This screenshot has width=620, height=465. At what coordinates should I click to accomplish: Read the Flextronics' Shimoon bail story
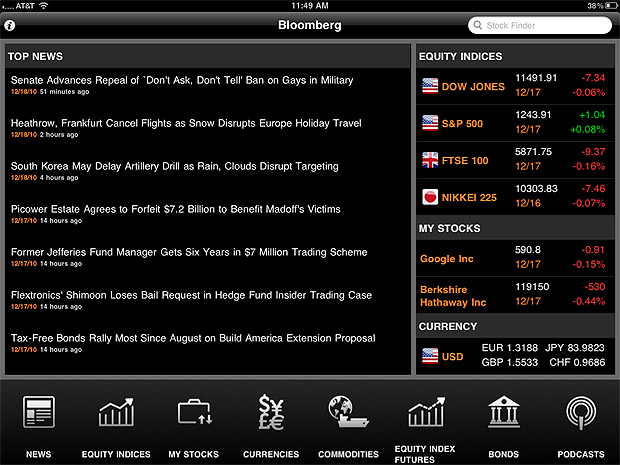(191, 295)
